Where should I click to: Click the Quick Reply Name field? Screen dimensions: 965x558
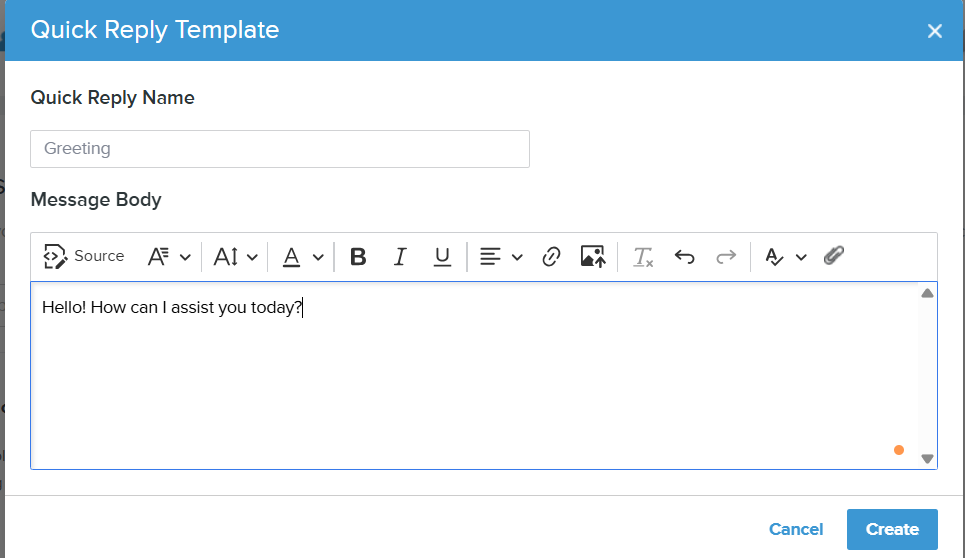click(280, 148)
